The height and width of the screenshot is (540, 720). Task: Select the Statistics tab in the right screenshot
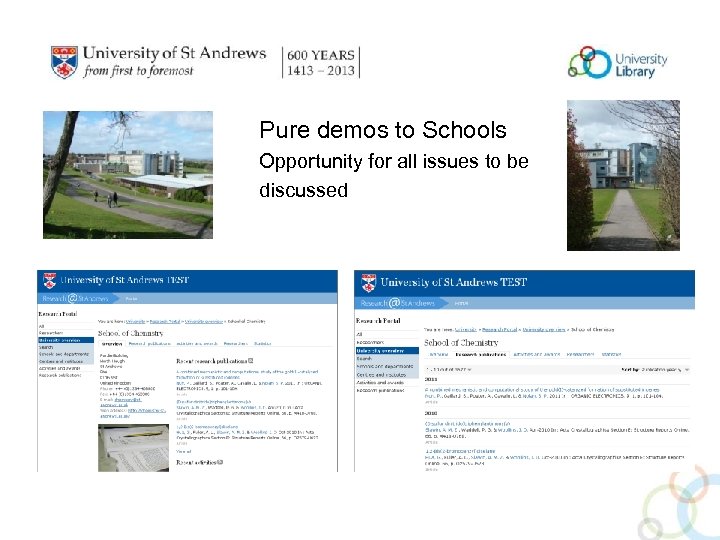[x=611, y=354]
